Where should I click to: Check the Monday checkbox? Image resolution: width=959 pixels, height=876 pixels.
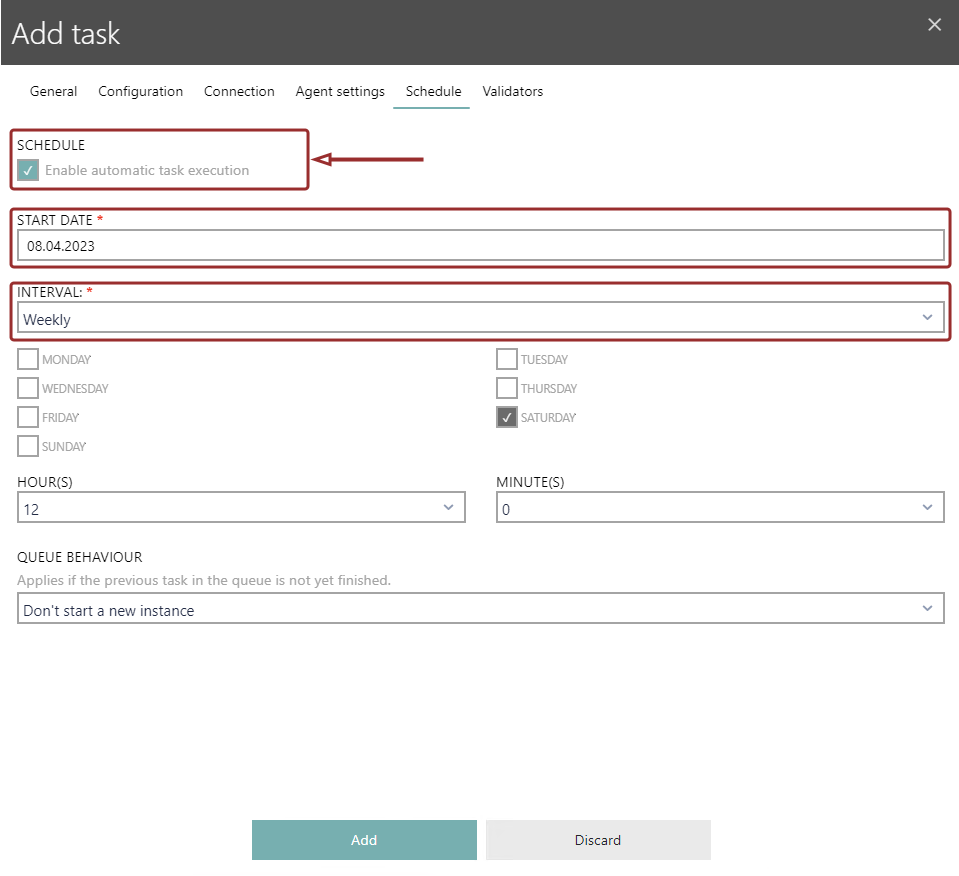pos(28,359)
